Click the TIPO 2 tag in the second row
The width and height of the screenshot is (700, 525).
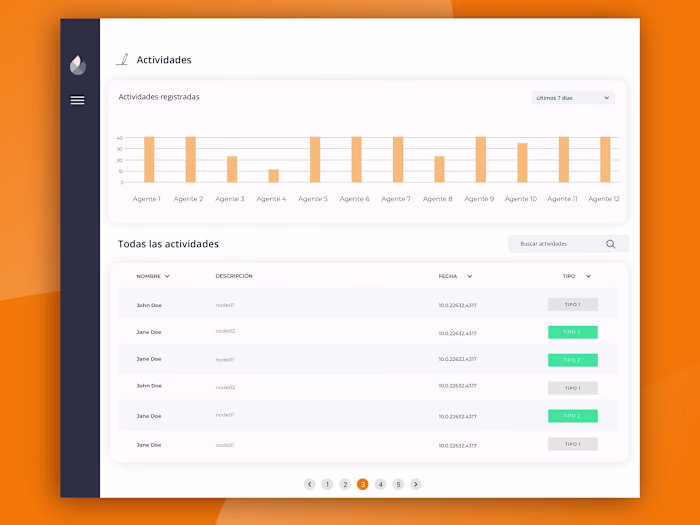click(x=573, y=332)
